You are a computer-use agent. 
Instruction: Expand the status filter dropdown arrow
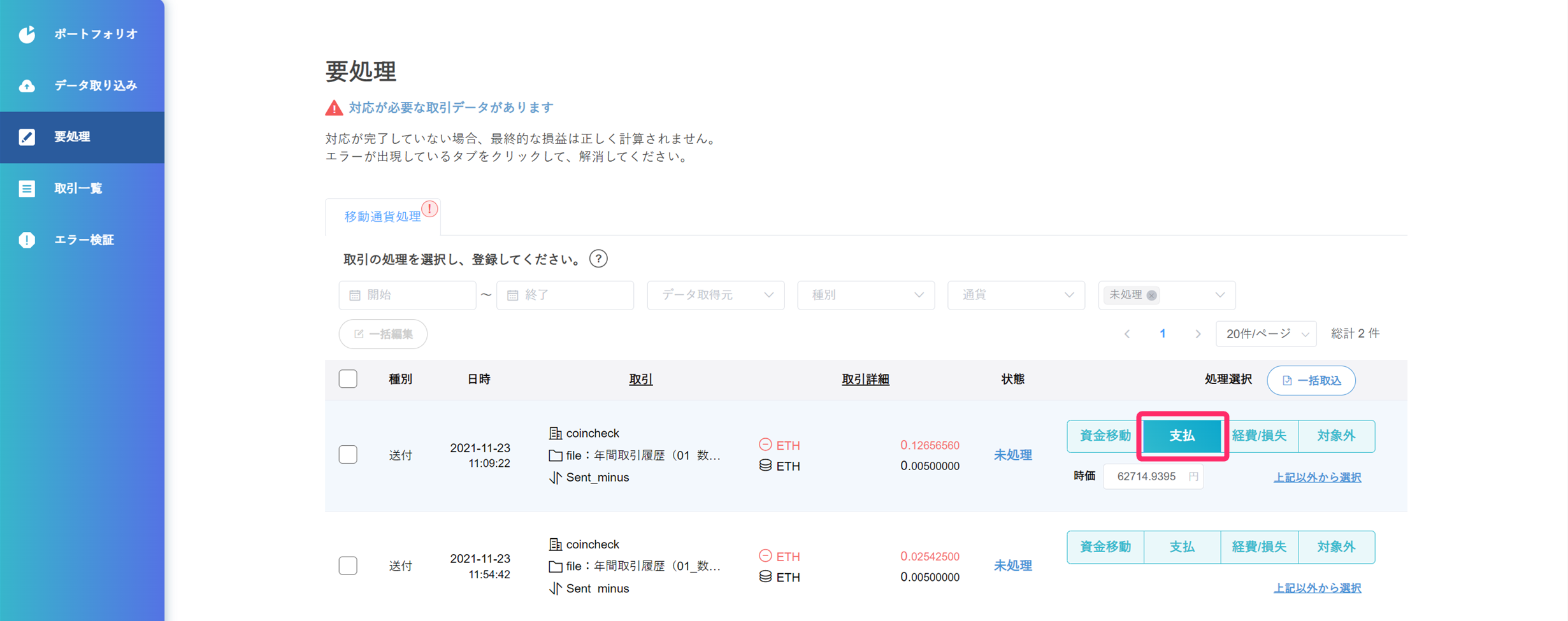tap(1219, 296)
